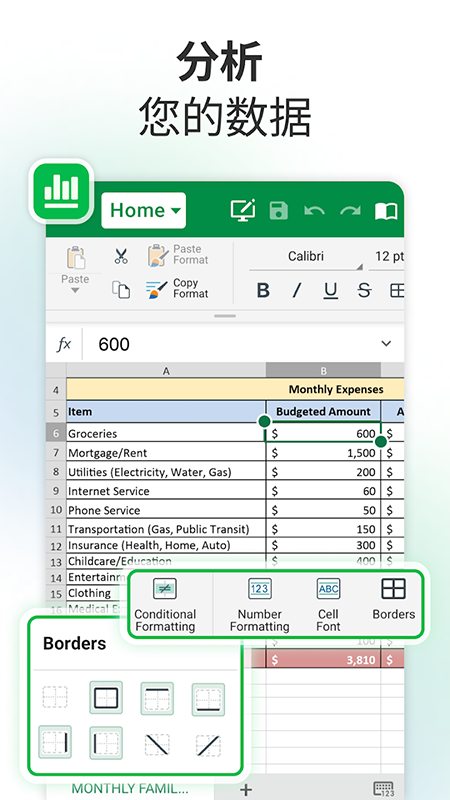
Task: Select the Utilities (Electricity, Water, Gas) cell
Action: point(166,472)
